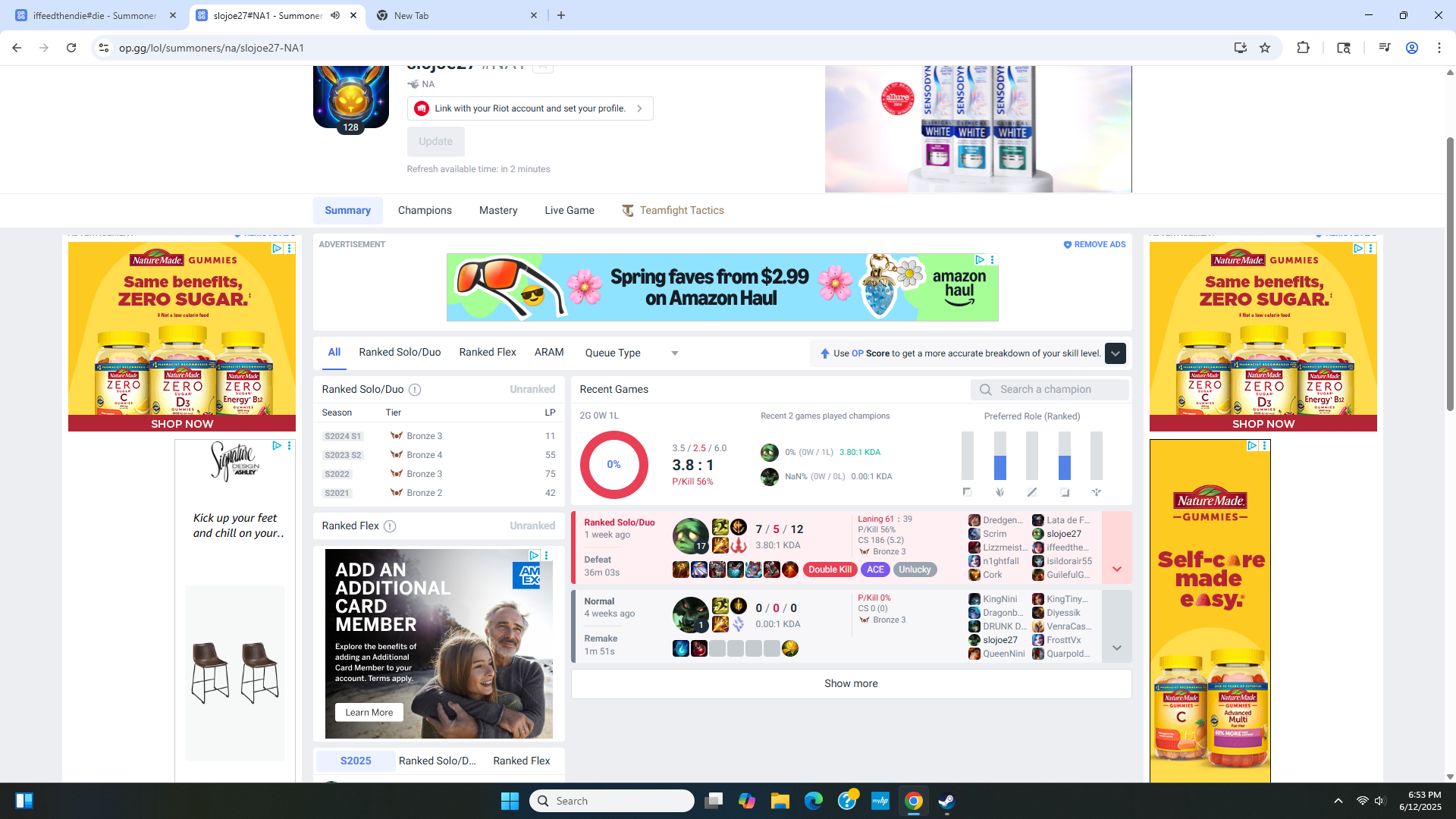Image resolution: width=1456 pixels, height=819 pixels.
Task: Open Steam from the taskbar
Action: click(946, 801)
